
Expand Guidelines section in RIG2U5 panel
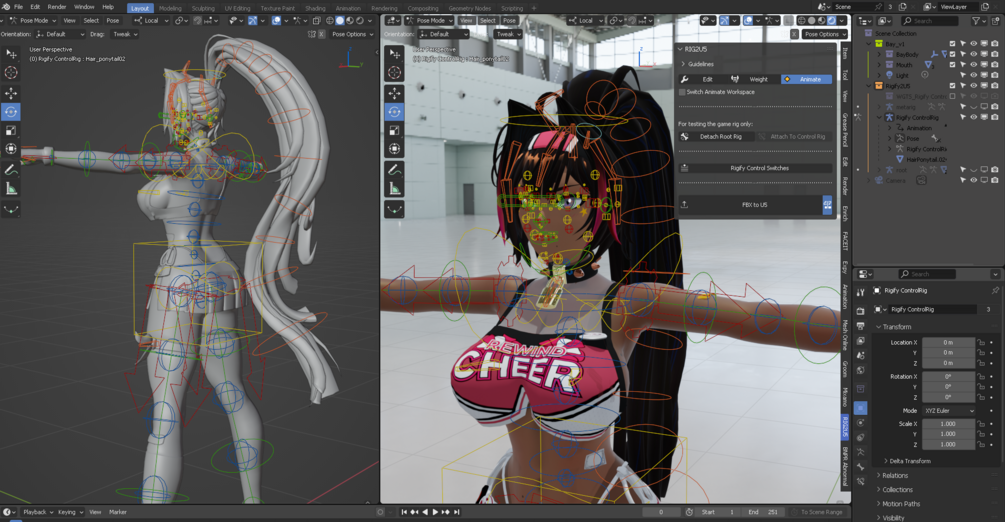[x=700, y=64]
